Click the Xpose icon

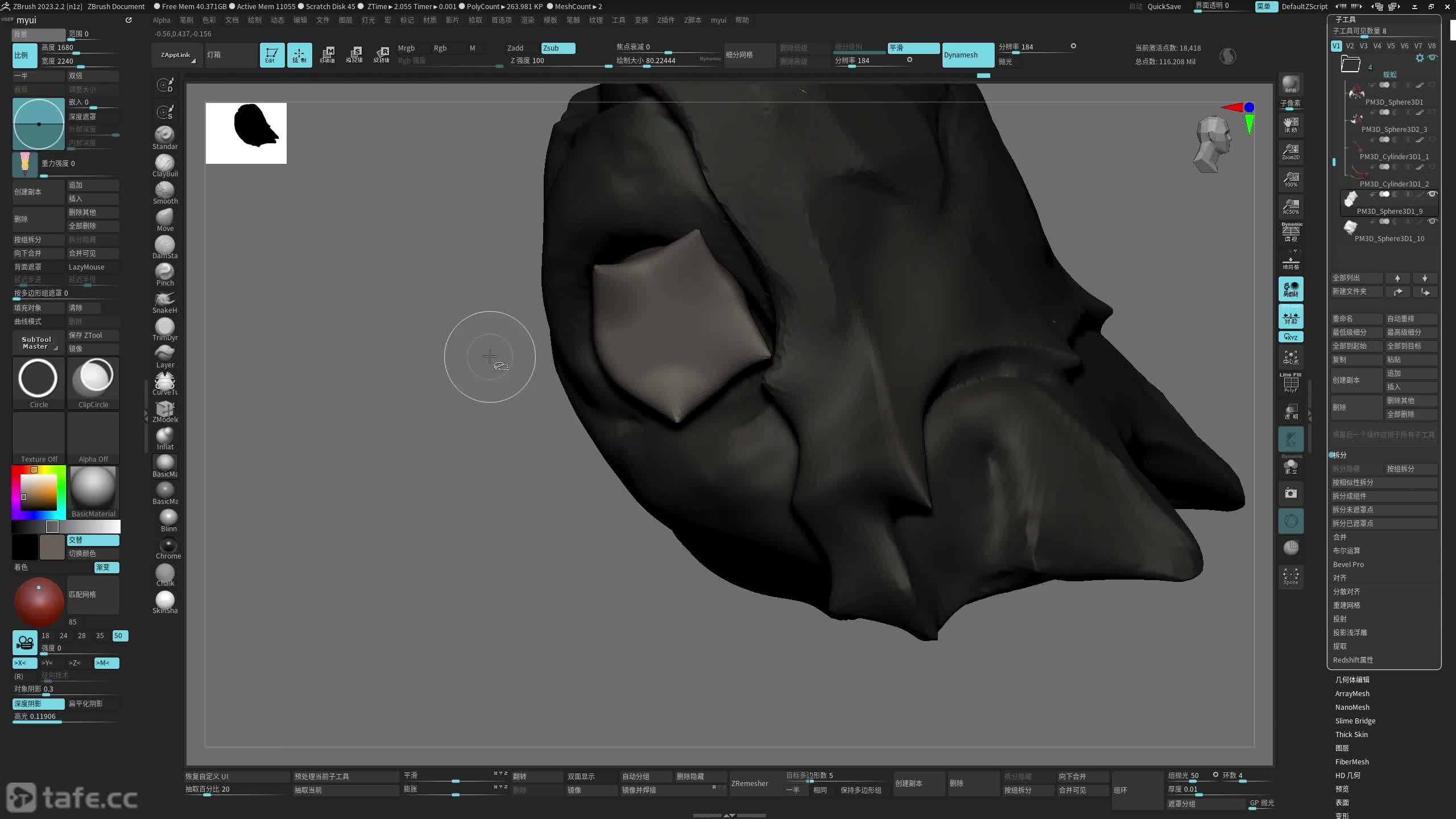pyautogui.click(x=1290, y=576)
